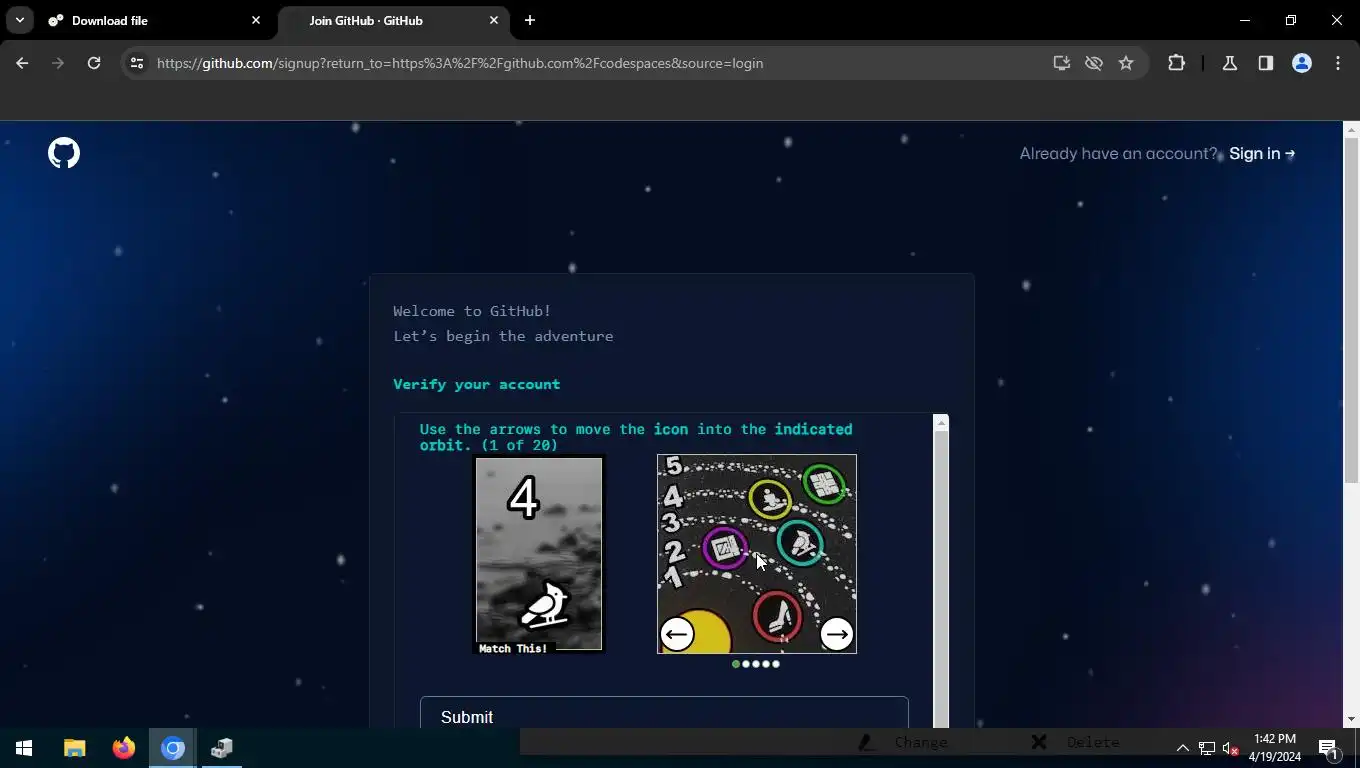Toggle the Chrome side panel

(1266, 63)
